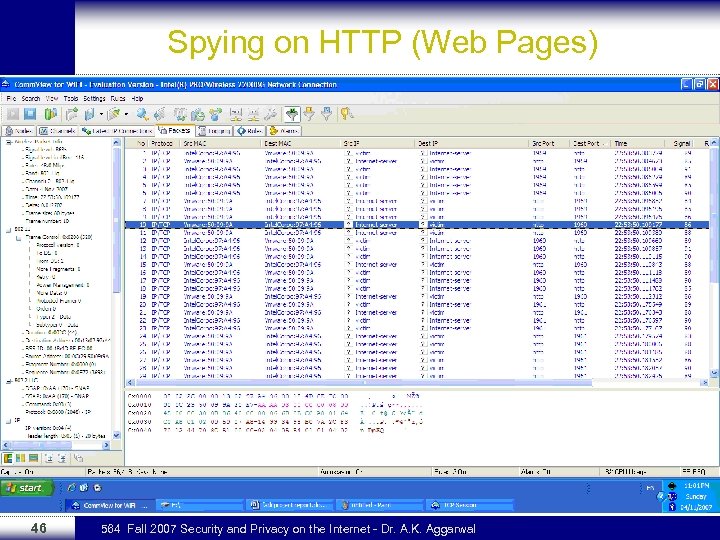Screen dimensions: 720x540
Task: Click the magnifier Find toolbar icon
Action: [143, 114]
